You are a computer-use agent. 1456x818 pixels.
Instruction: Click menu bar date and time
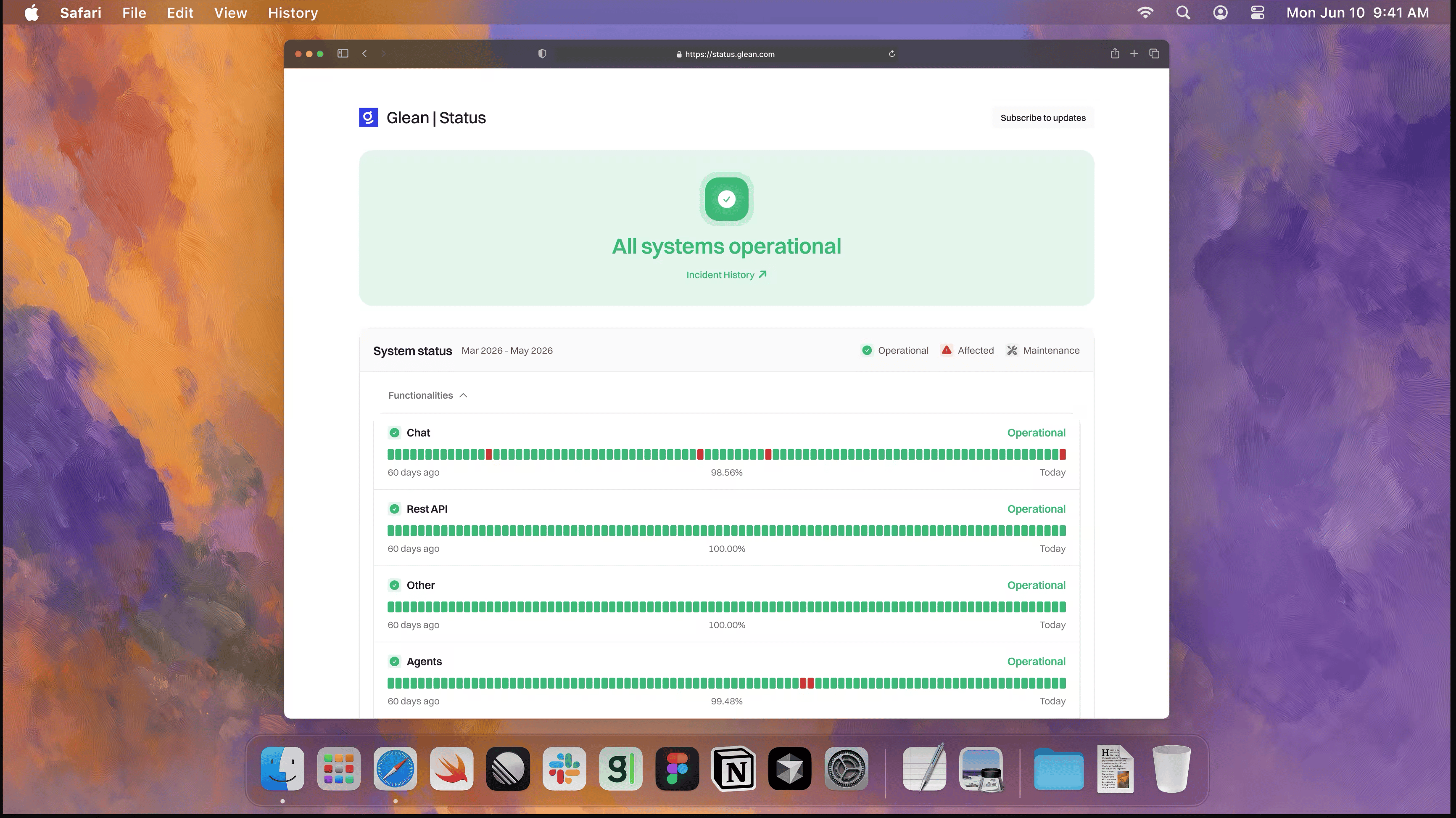point(1358,13)
